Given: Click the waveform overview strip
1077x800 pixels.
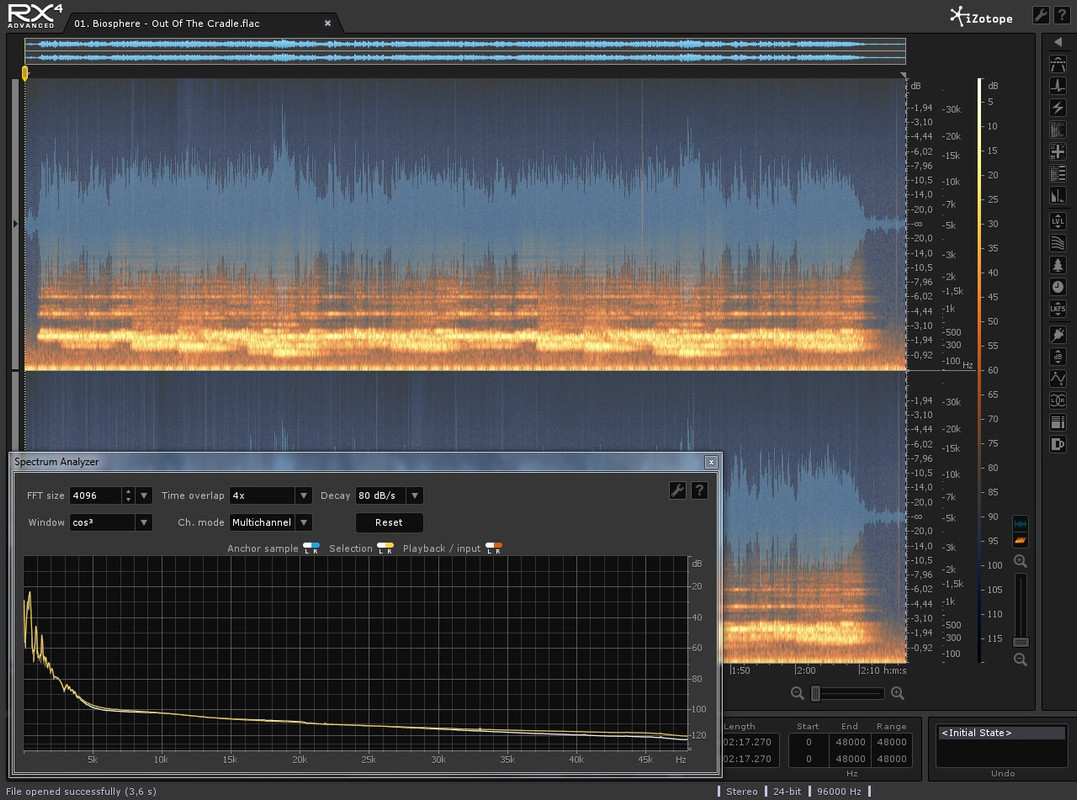Looking at the screenshot, I should (x=465, y=51).
